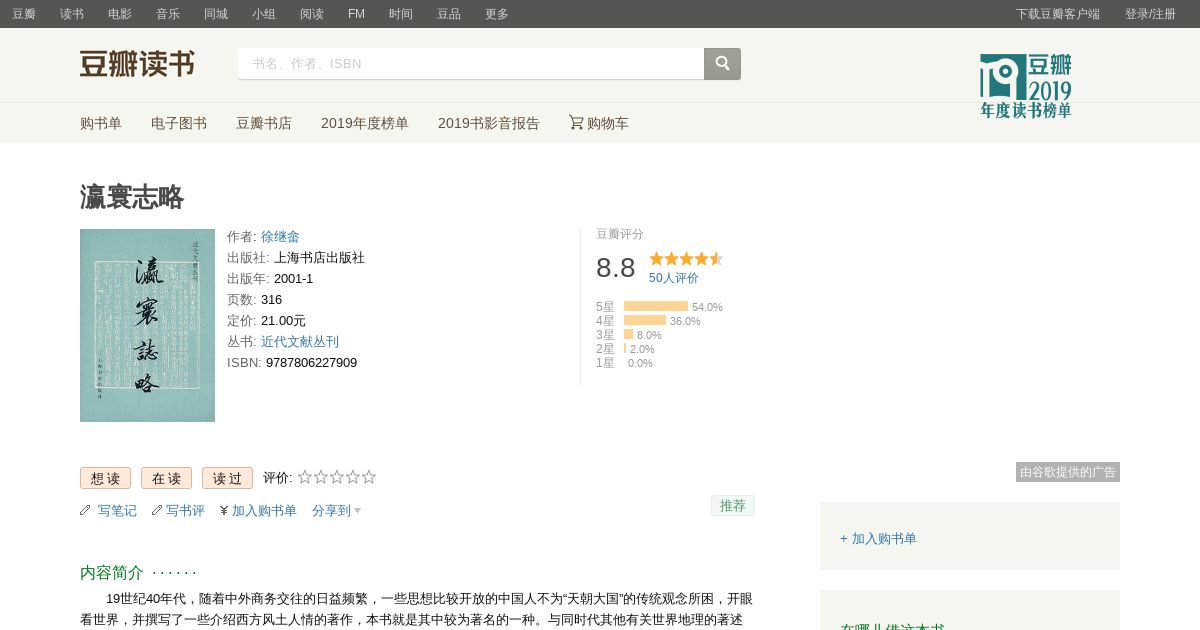Open the 50人评价 ratings link
1200x630 pixels.
pos(674,278)
